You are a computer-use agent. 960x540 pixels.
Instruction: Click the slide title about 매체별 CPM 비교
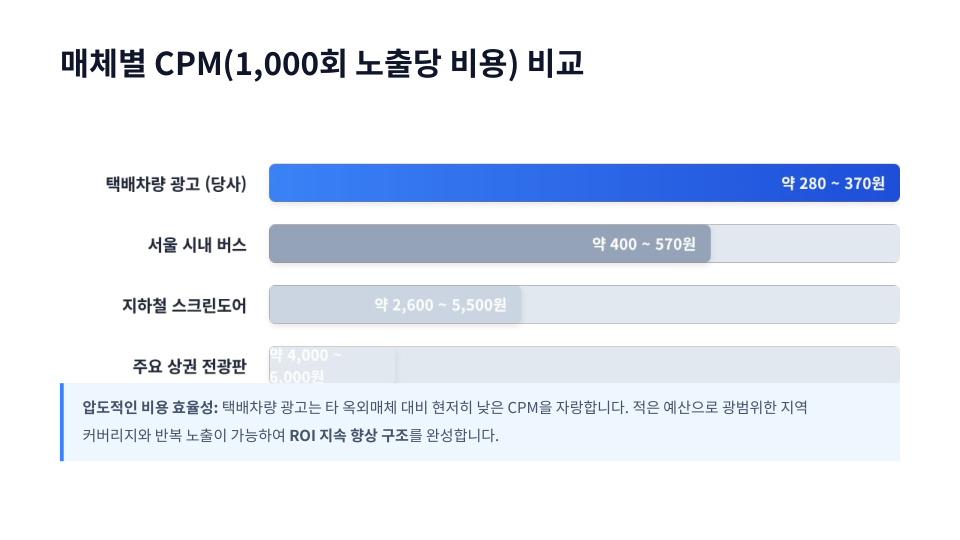point(322,64)
